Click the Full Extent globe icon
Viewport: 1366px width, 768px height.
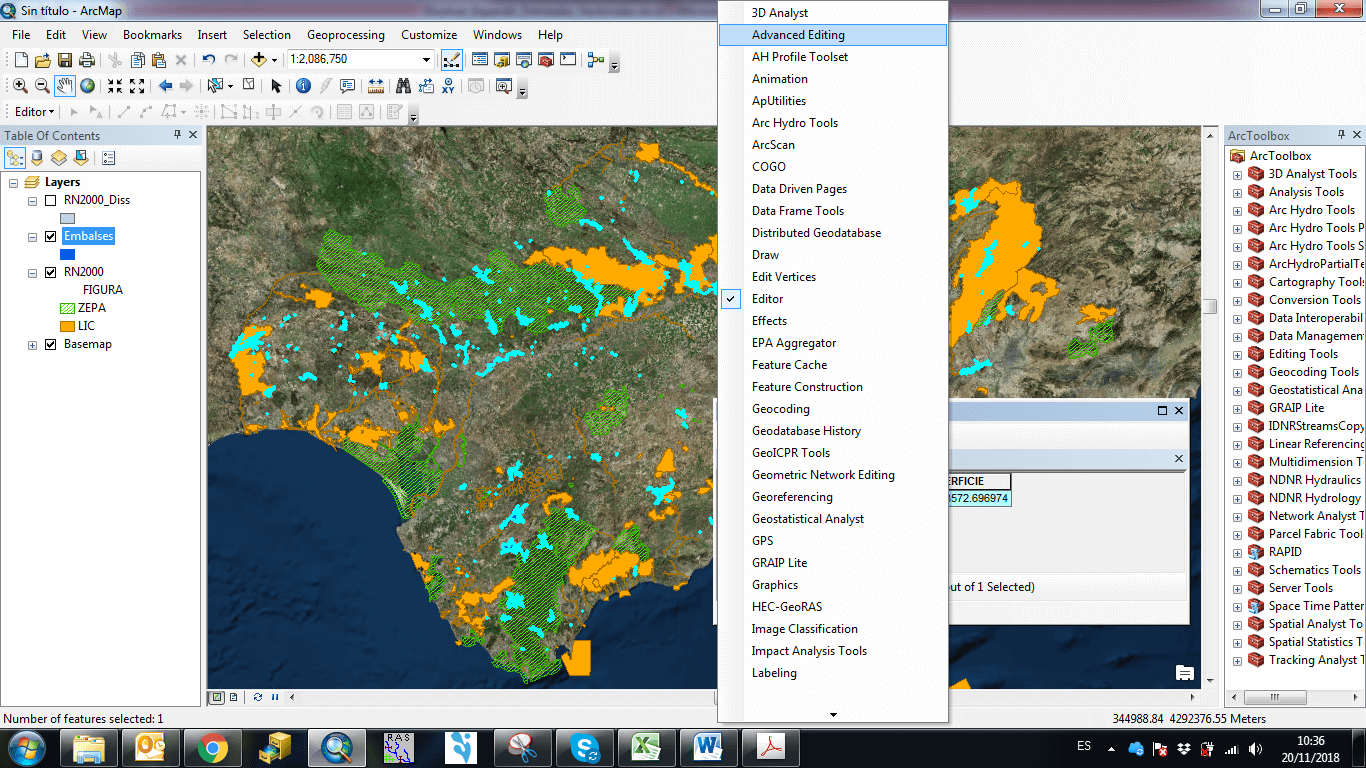click(x=88, y=86)
